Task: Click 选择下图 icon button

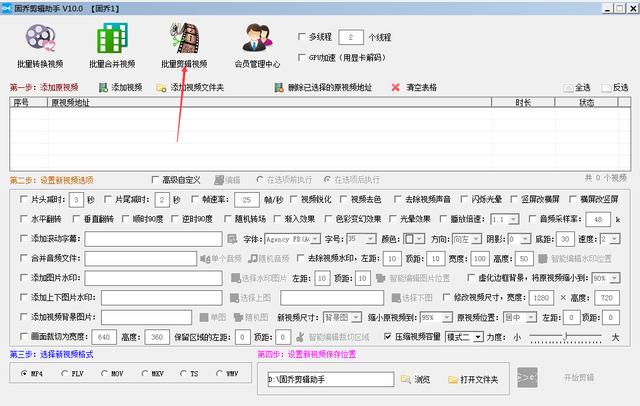Action: (396, 298)
